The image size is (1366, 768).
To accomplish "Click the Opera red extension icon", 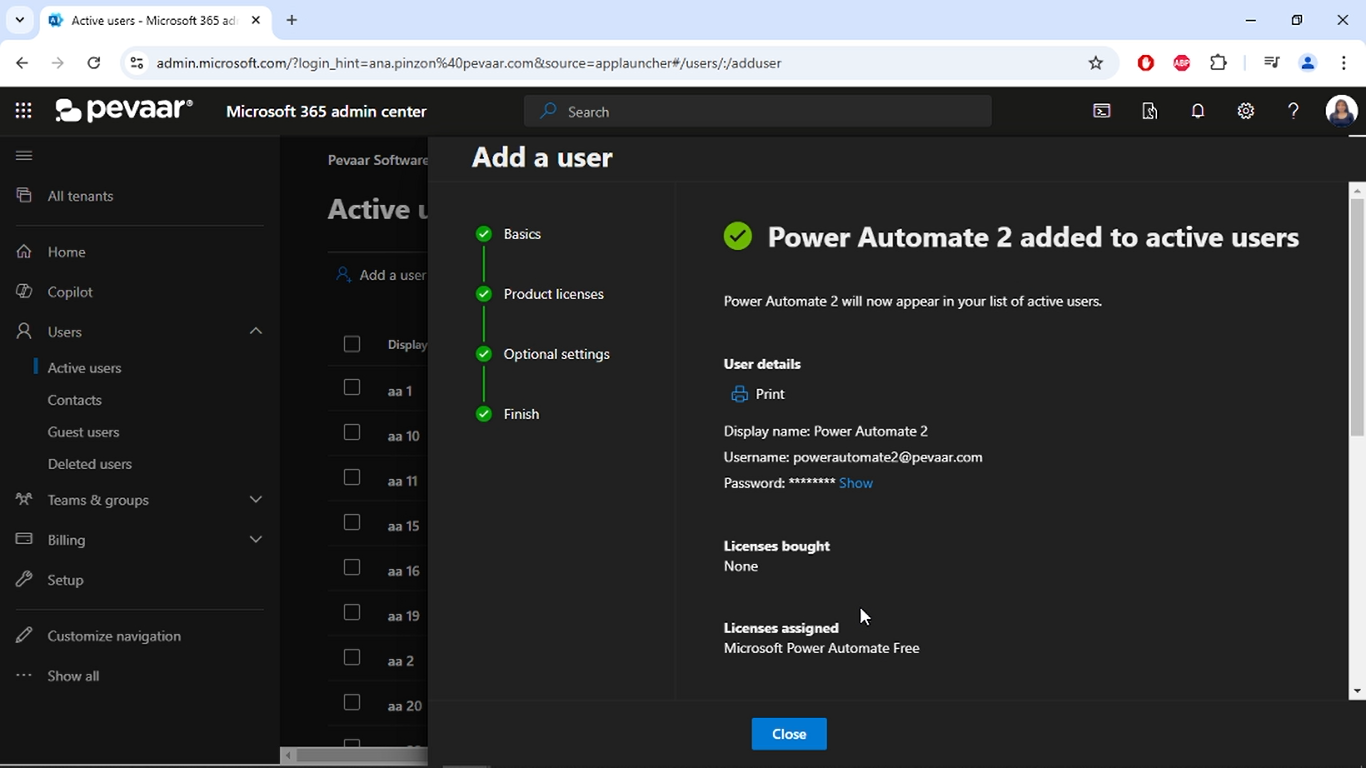I will (x=1146, y=63).
